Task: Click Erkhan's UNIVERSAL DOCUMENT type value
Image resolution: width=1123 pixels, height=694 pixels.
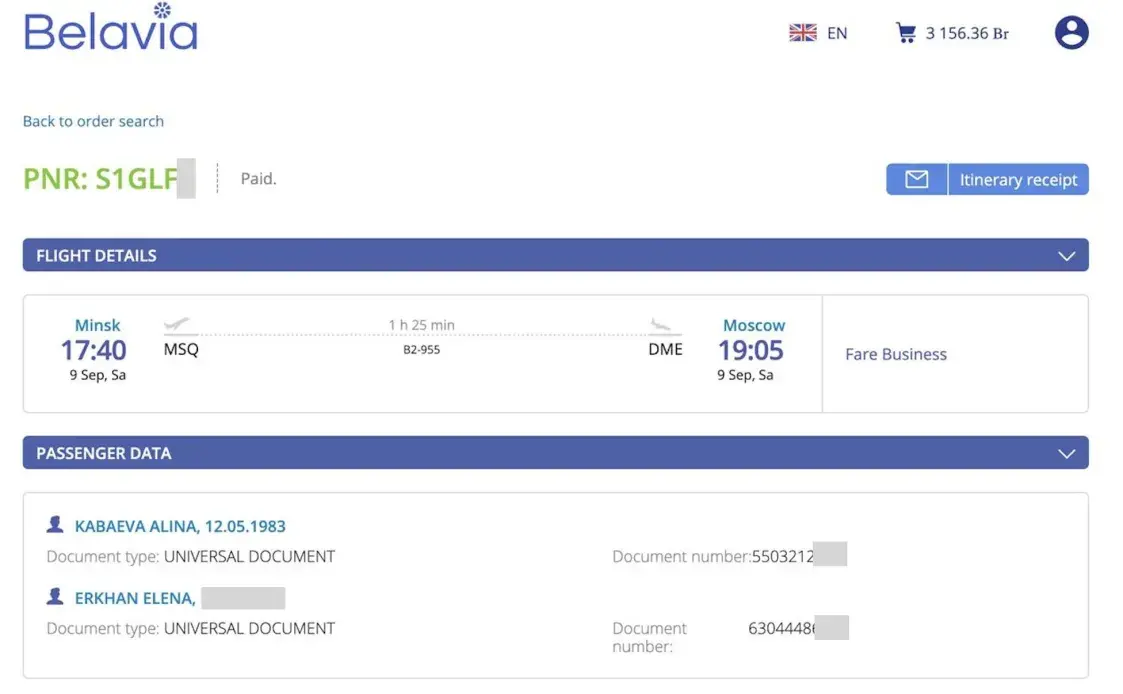Action: [249, 628]
